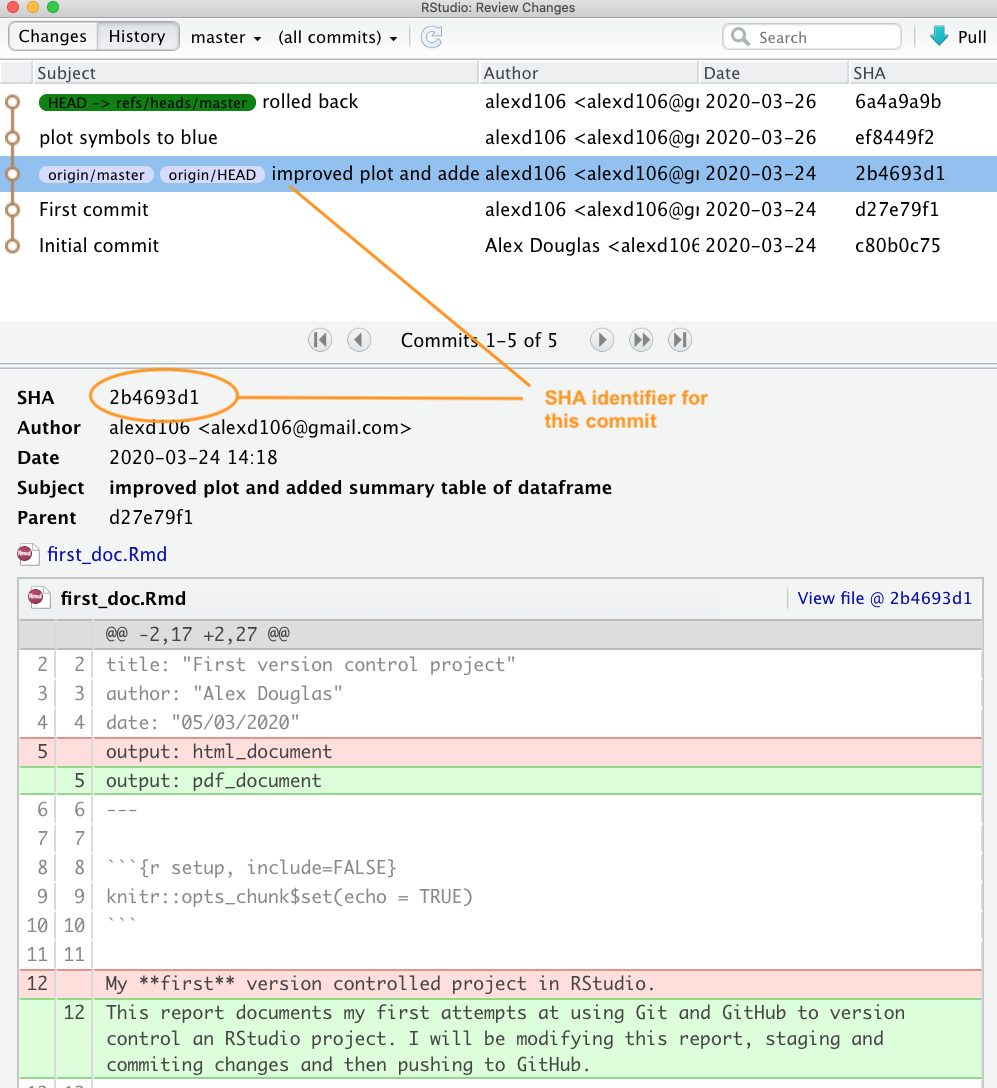Viewport: 997px width, 1088px height.
Task: Click the Pull down-arrow icon
Action: click(938, 37)
